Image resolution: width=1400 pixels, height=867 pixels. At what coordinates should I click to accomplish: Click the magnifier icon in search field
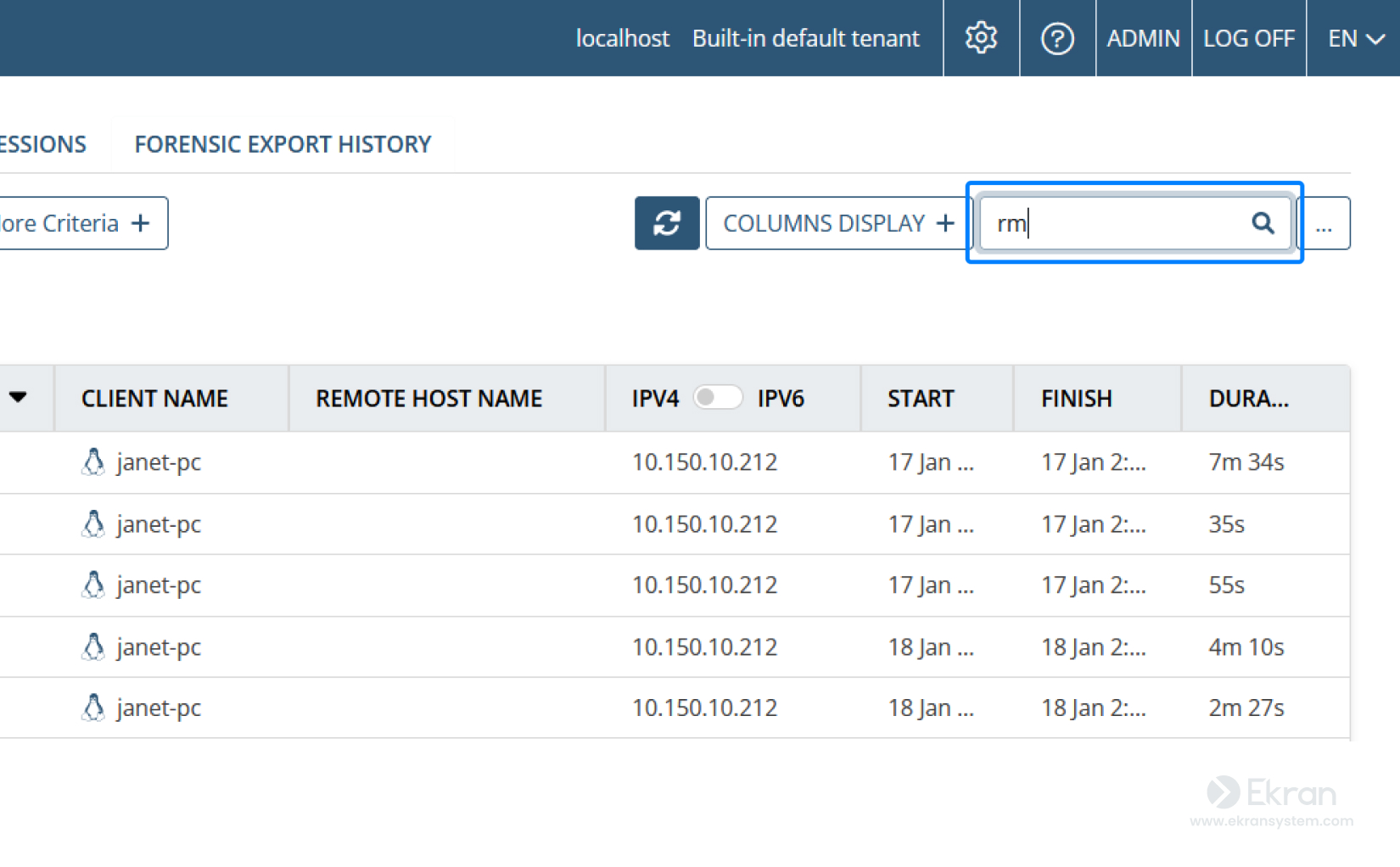coord(1263,223)
